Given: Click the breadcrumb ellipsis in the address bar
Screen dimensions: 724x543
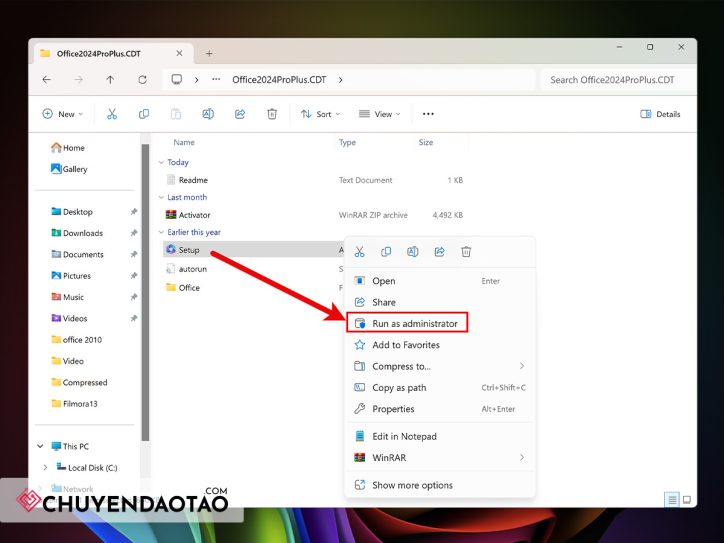Looking at the screenshot, I should click(x=216, y=79).
